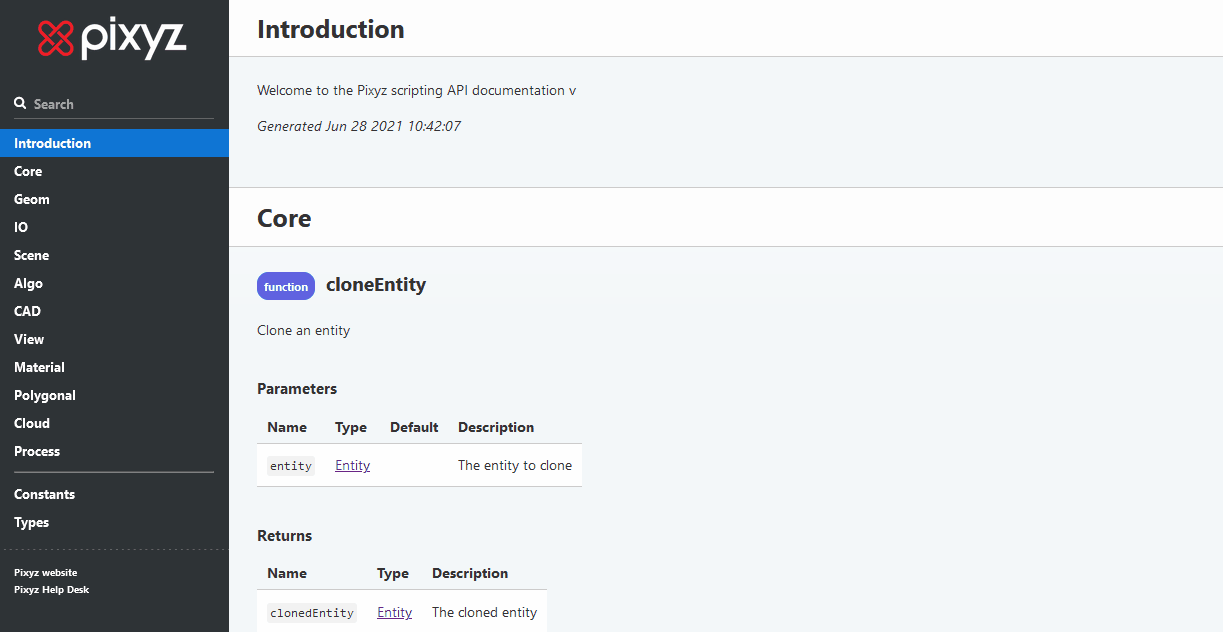The width and height of the screenshot is (1223, 632).
Task: Open the Constants page
Action: pyautogui.click(x=45, y=494)
